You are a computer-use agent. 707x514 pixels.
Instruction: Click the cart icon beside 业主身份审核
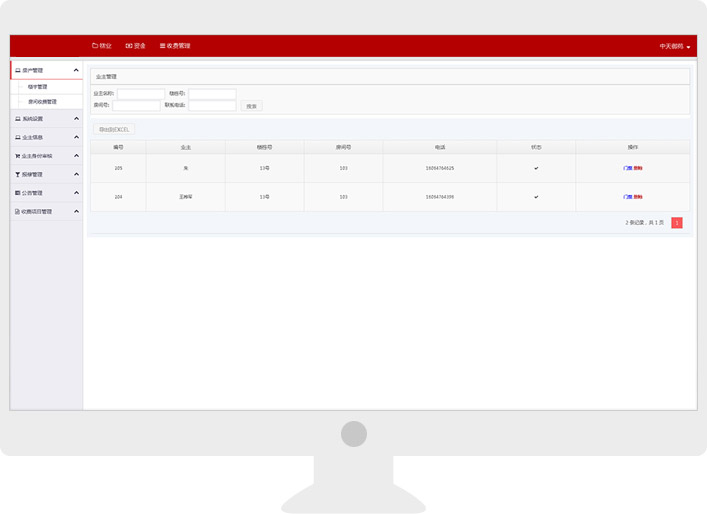18,156
